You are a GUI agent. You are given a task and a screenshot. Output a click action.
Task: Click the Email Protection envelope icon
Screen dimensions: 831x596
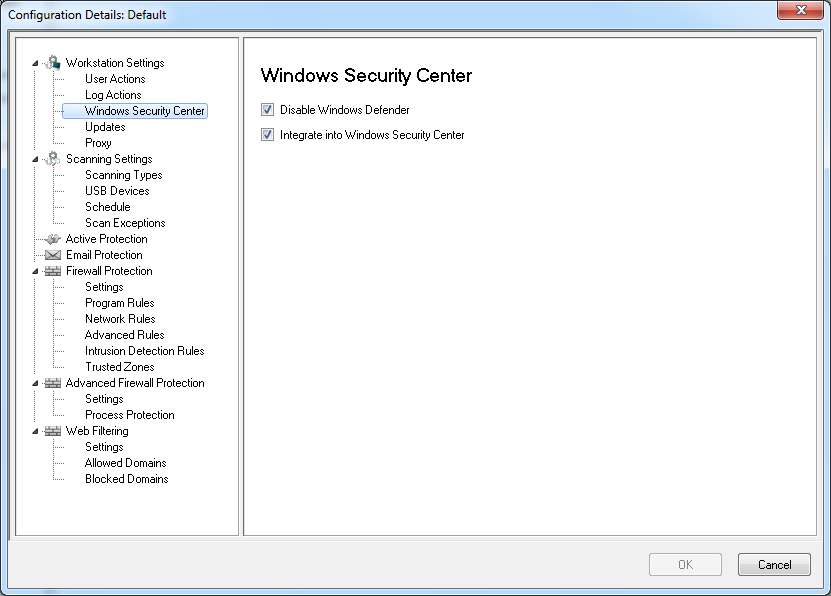pos(53,255)
